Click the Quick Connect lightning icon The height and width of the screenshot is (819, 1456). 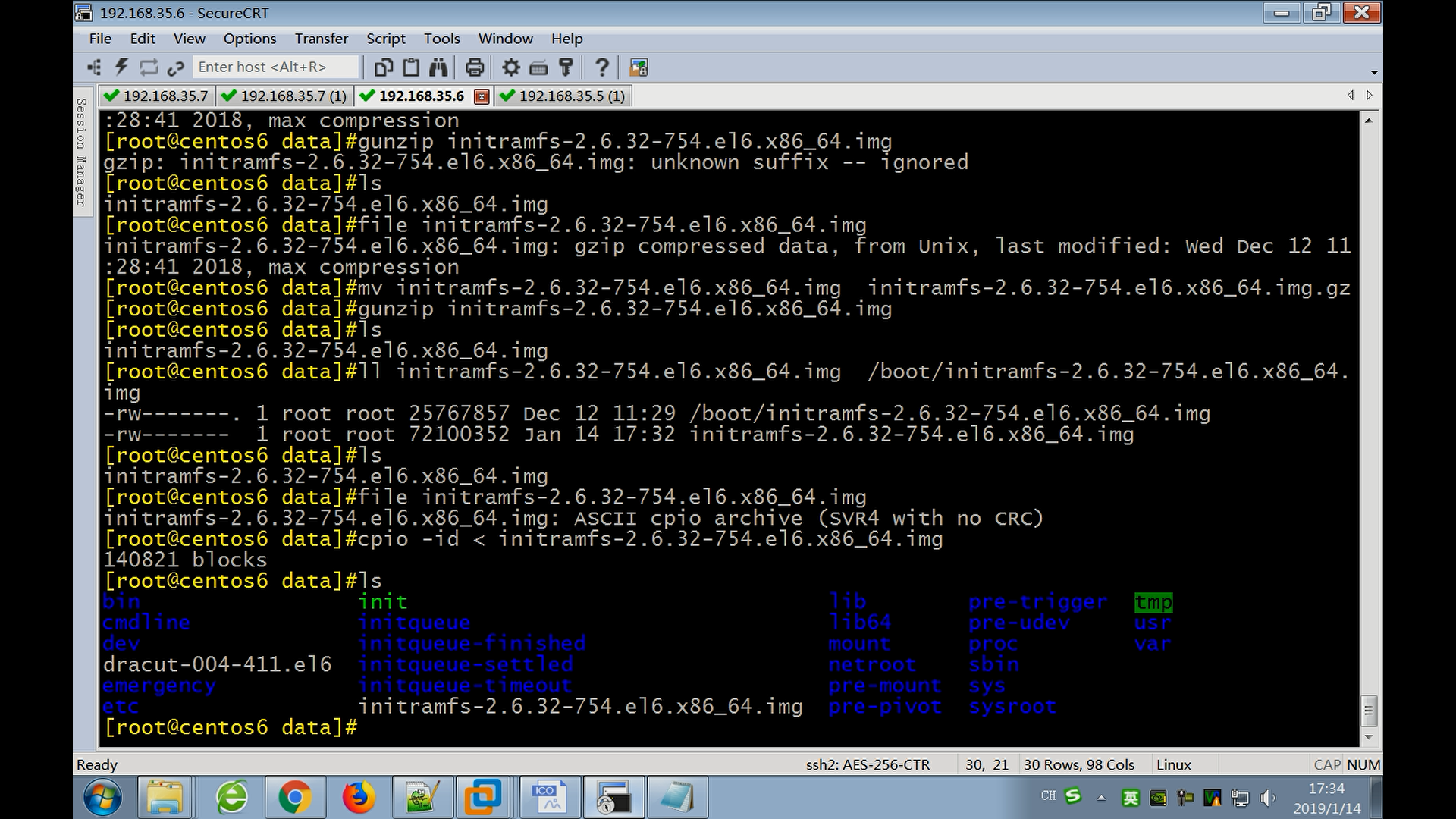tap(121, 67)
